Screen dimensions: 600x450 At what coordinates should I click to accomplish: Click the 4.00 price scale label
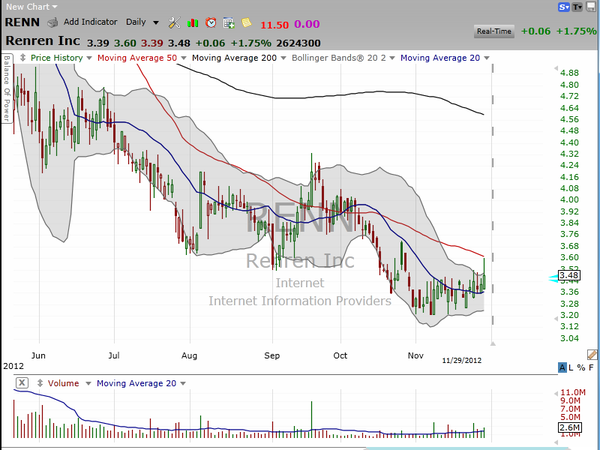[x=569, y=199]
